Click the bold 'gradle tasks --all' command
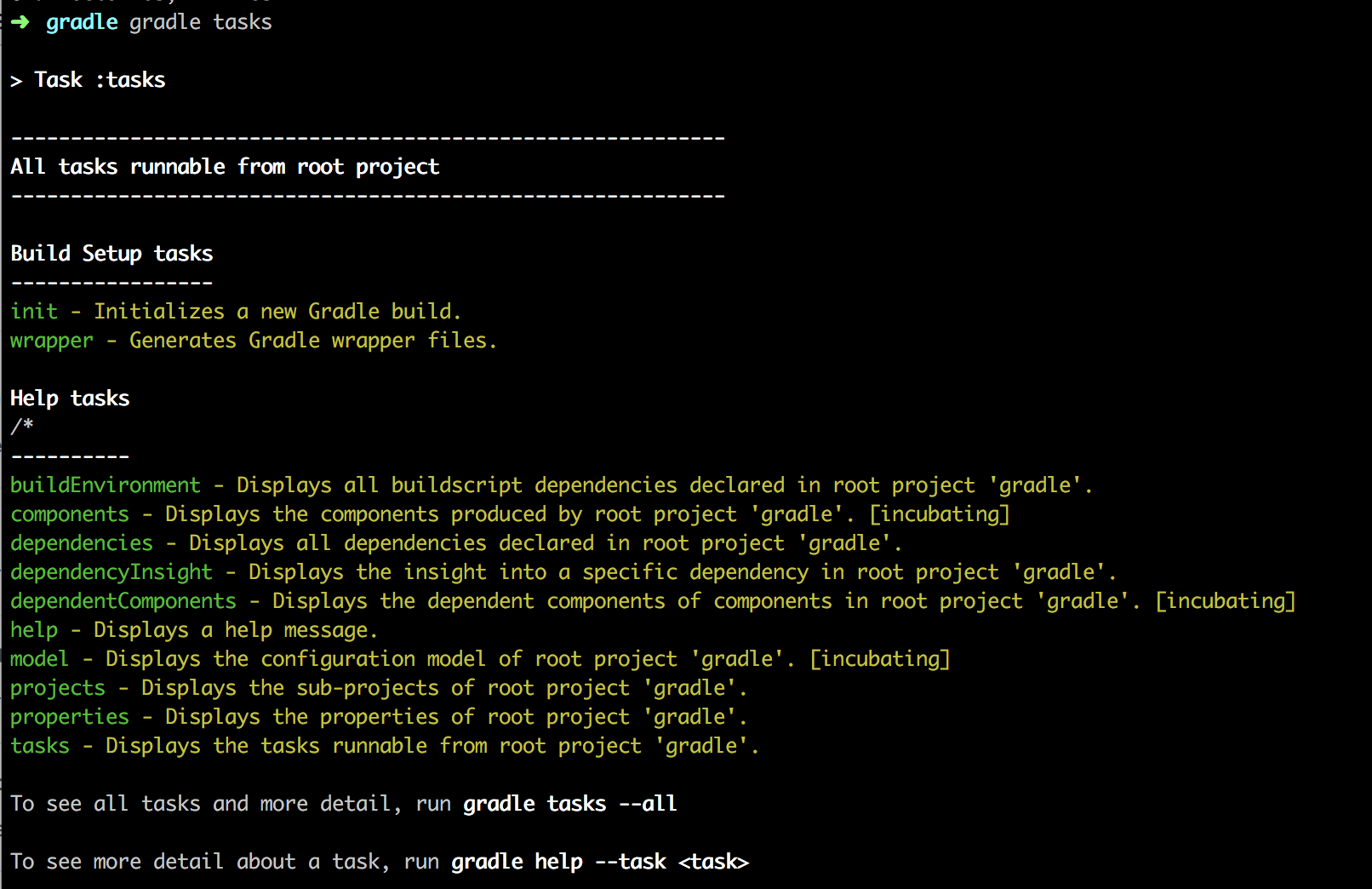Screen dimensions: 1372x889 570,805
